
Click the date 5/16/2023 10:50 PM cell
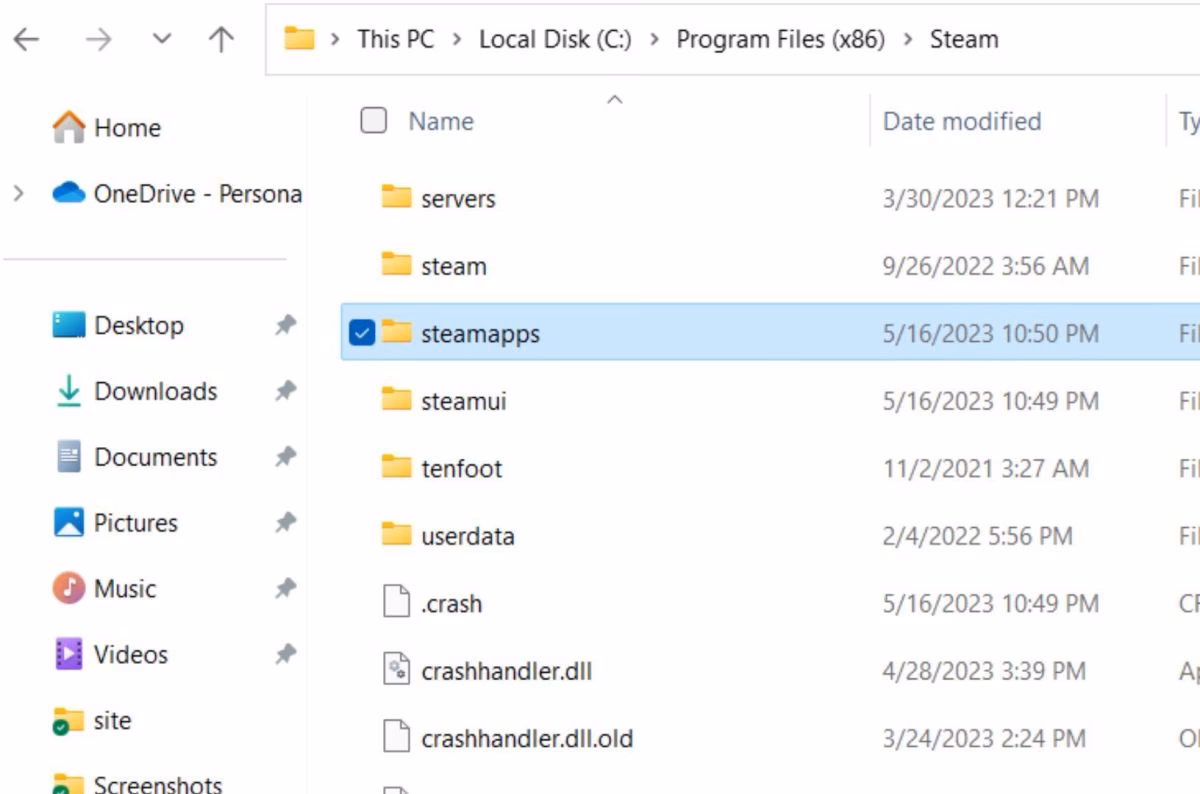click(x=990, y=334)
